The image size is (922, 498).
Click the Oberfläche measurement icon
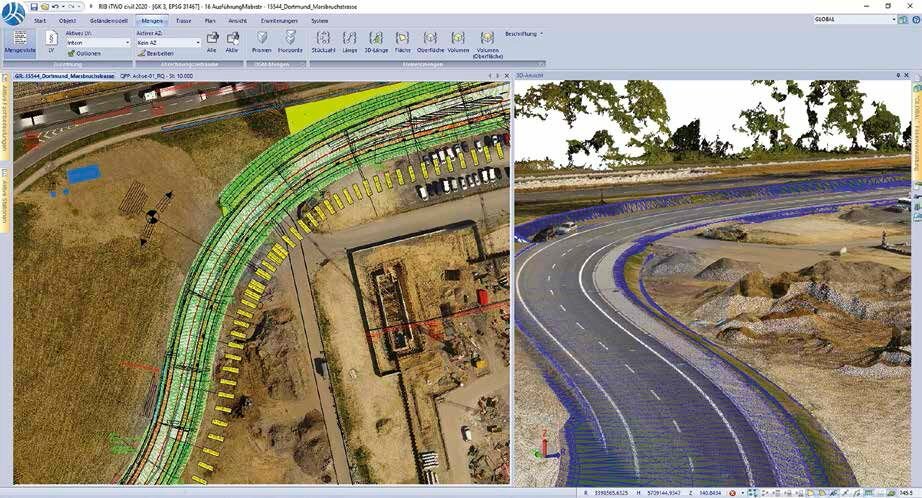click(x=430, y=42)
